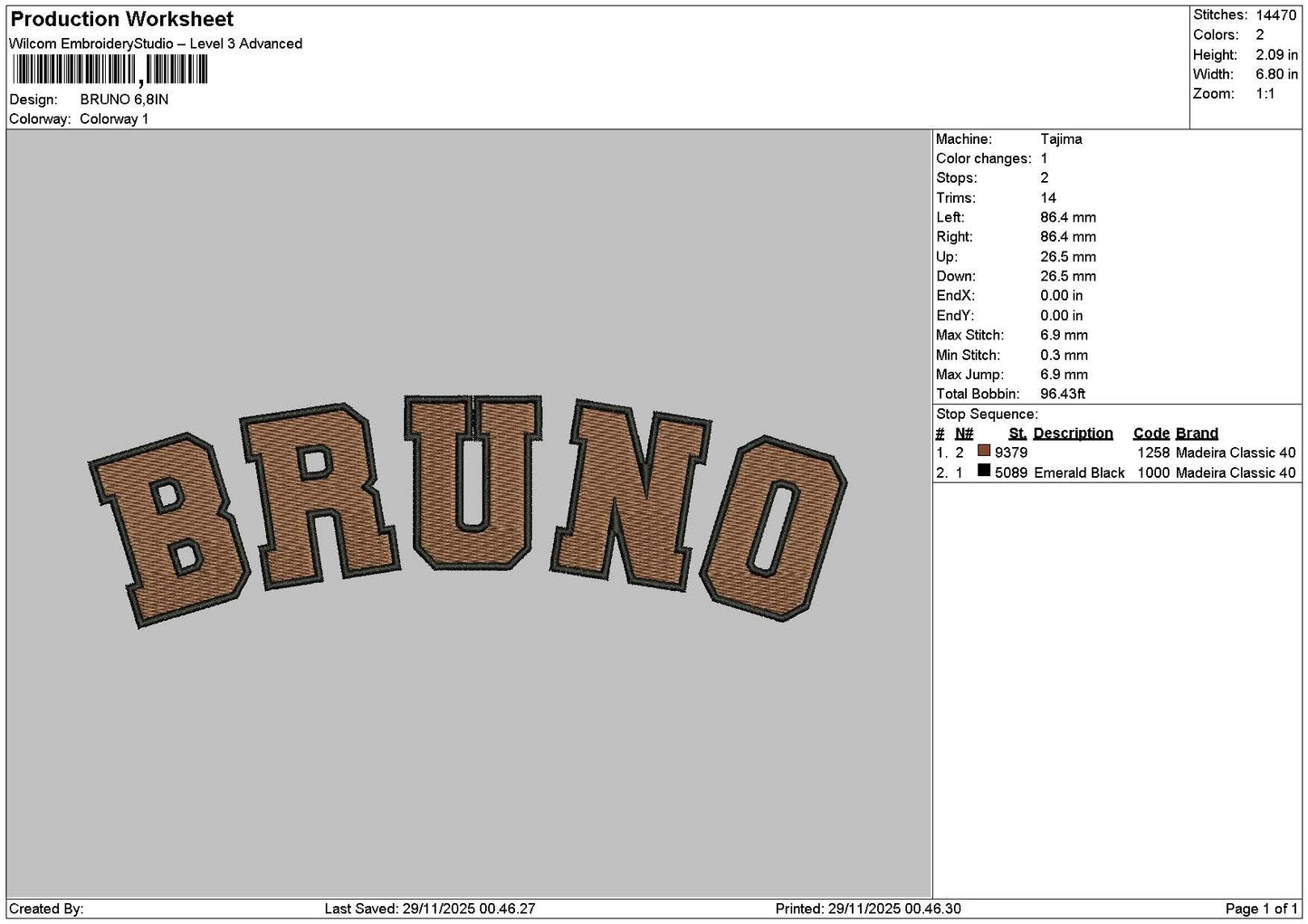
Task: Click the Trims value 14
Action: click(x=1048, y=198)
